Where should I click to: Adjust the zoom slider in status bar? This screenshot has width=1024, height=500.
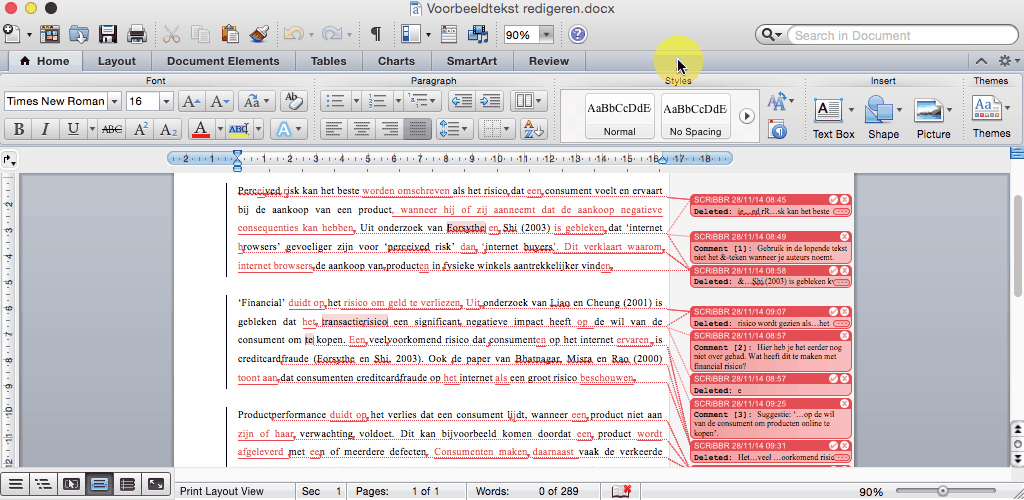point(942,491)
